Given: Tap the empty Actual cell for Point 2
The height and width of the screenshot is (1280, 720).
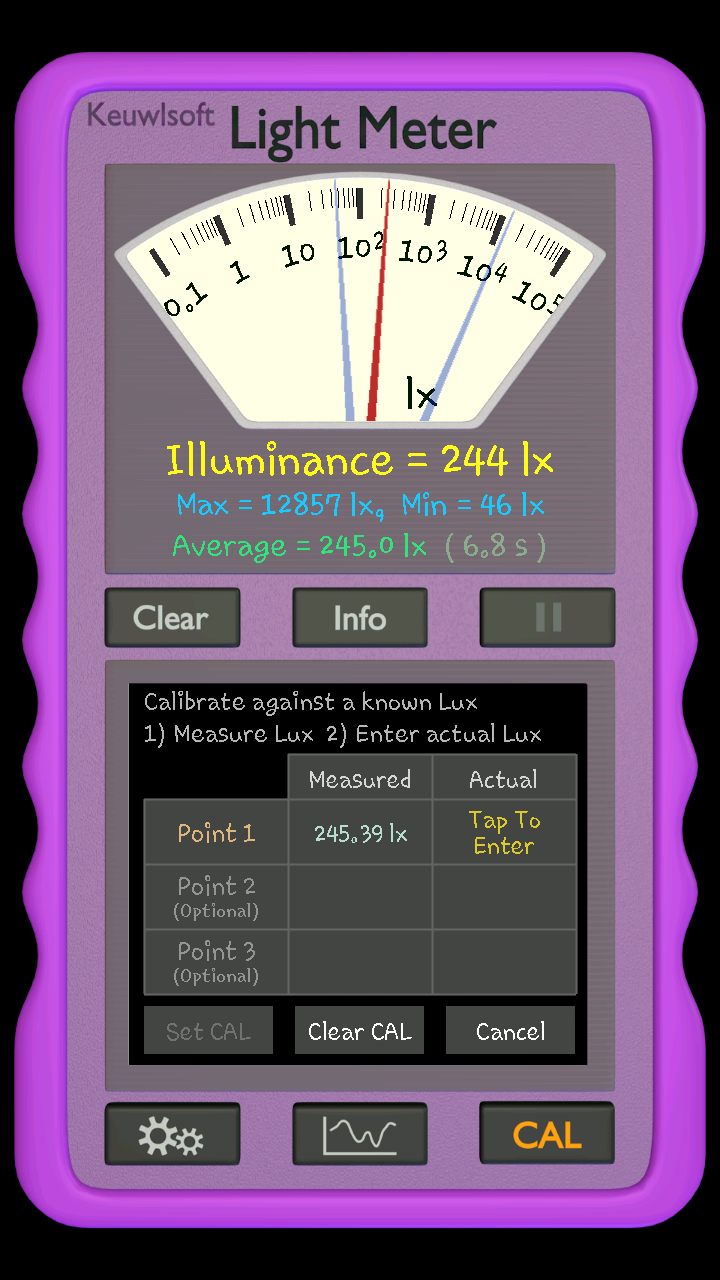Looking at the screenshot, I should pyautogui.click(x=505, y=897).
